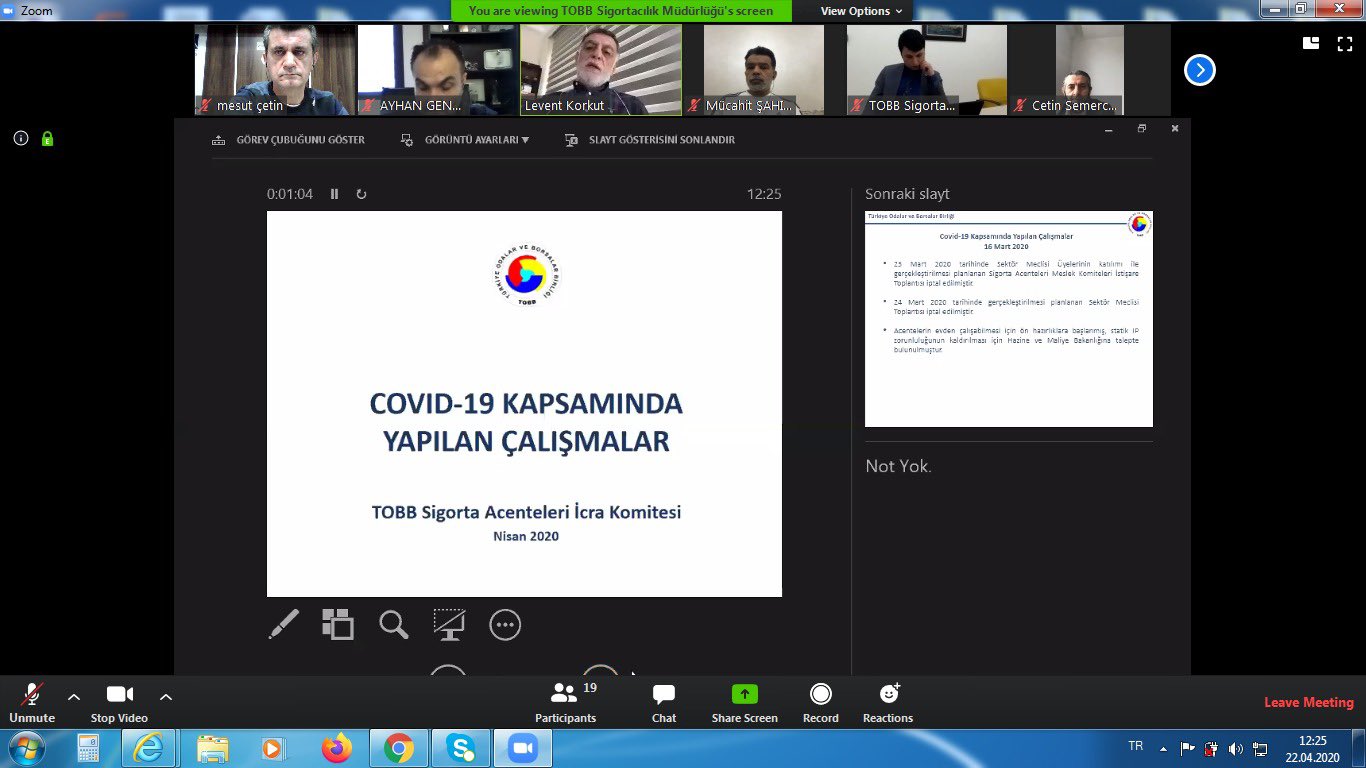Open the Reactions picker
The height and width of the screenshot is (768, 1366).
point(888,703)
